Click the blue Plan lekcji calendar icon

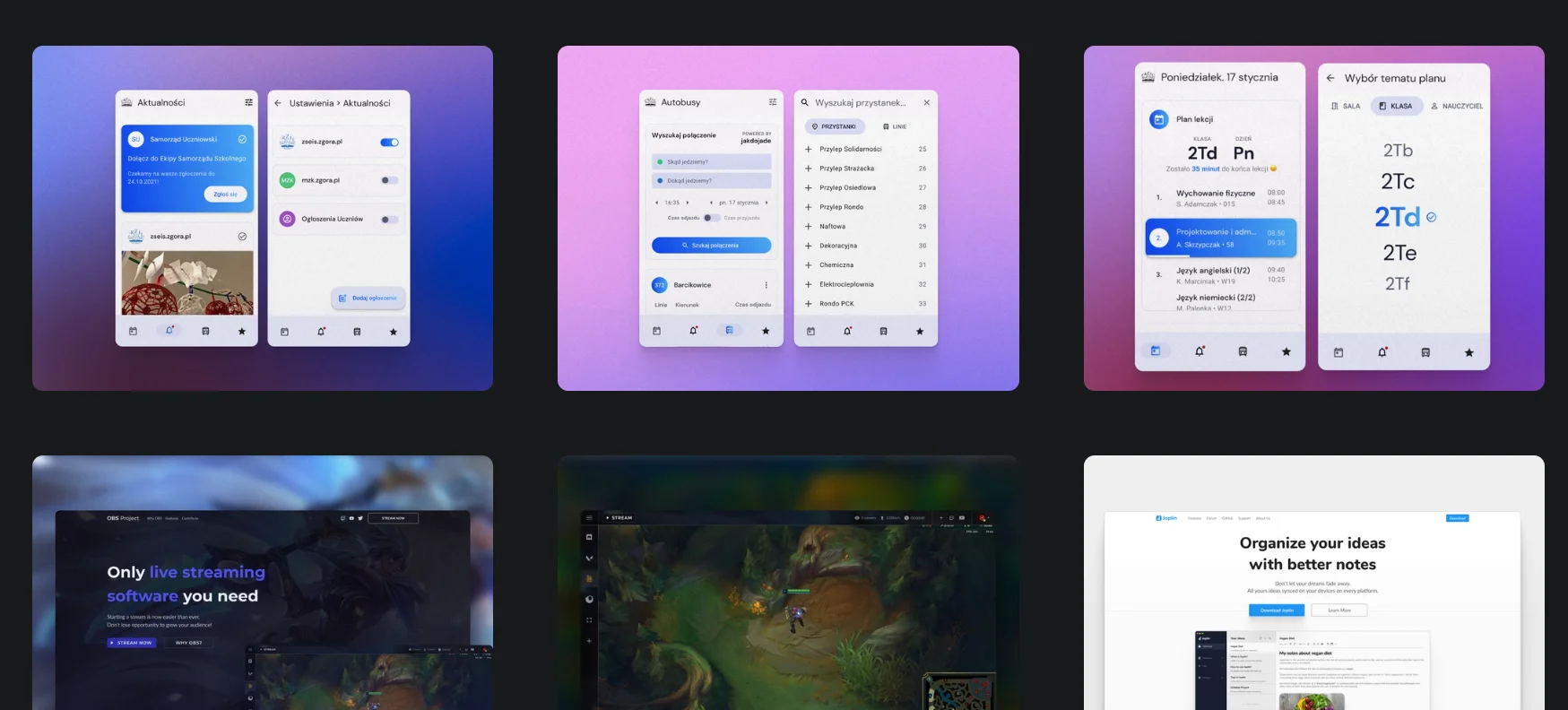(x=1158, y=119)
